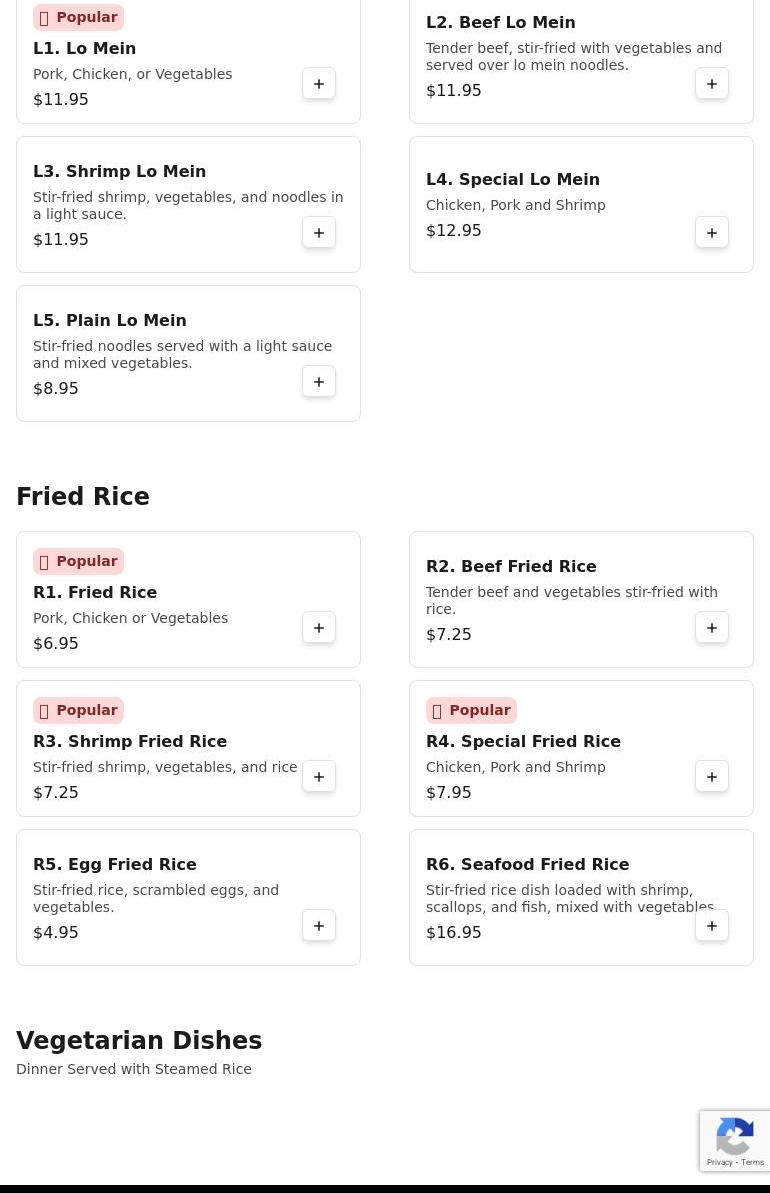
Task: Add R4. Special Fried Rice to order
Action: (x=711, y=777)
